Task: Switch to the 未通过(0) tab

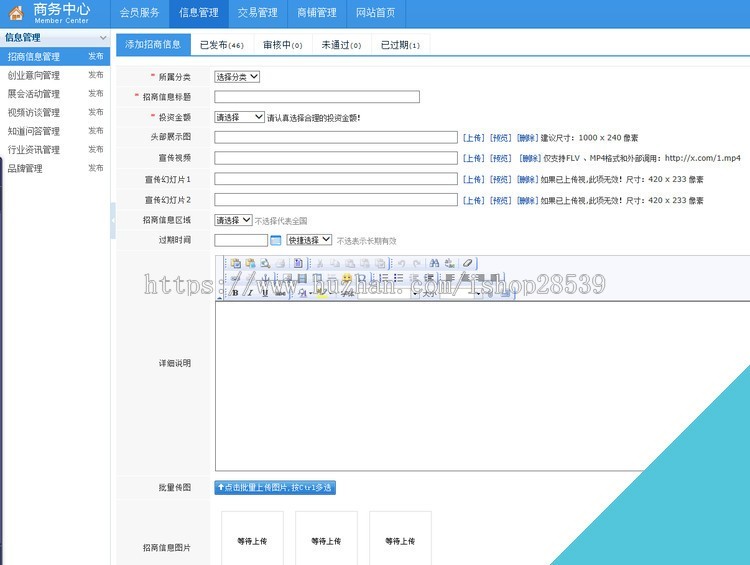Action: (342, 45)
